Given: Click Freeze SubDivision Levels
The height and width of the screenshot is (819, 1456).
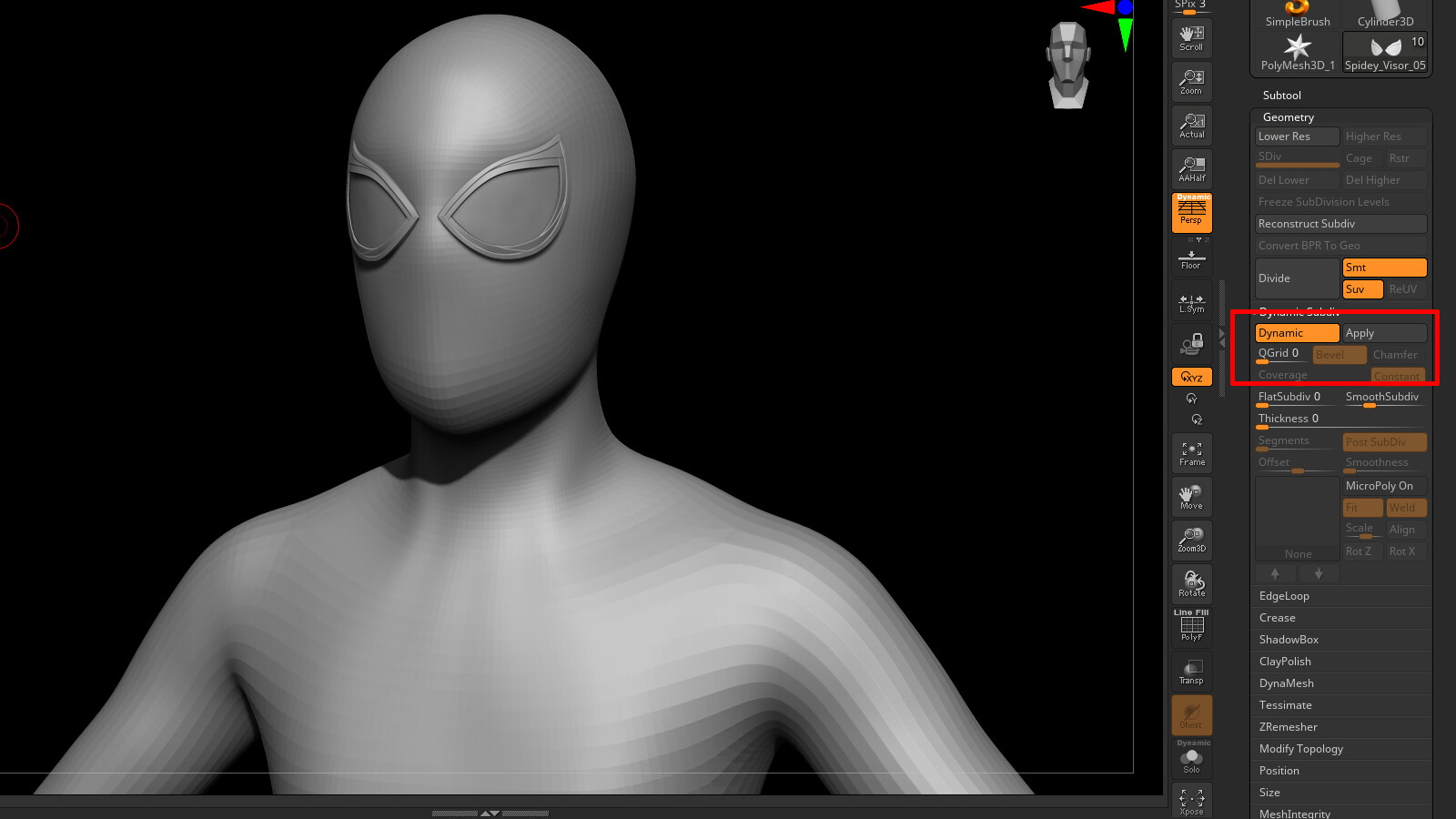Looking at the screenshot, I should coord(1340,202).
